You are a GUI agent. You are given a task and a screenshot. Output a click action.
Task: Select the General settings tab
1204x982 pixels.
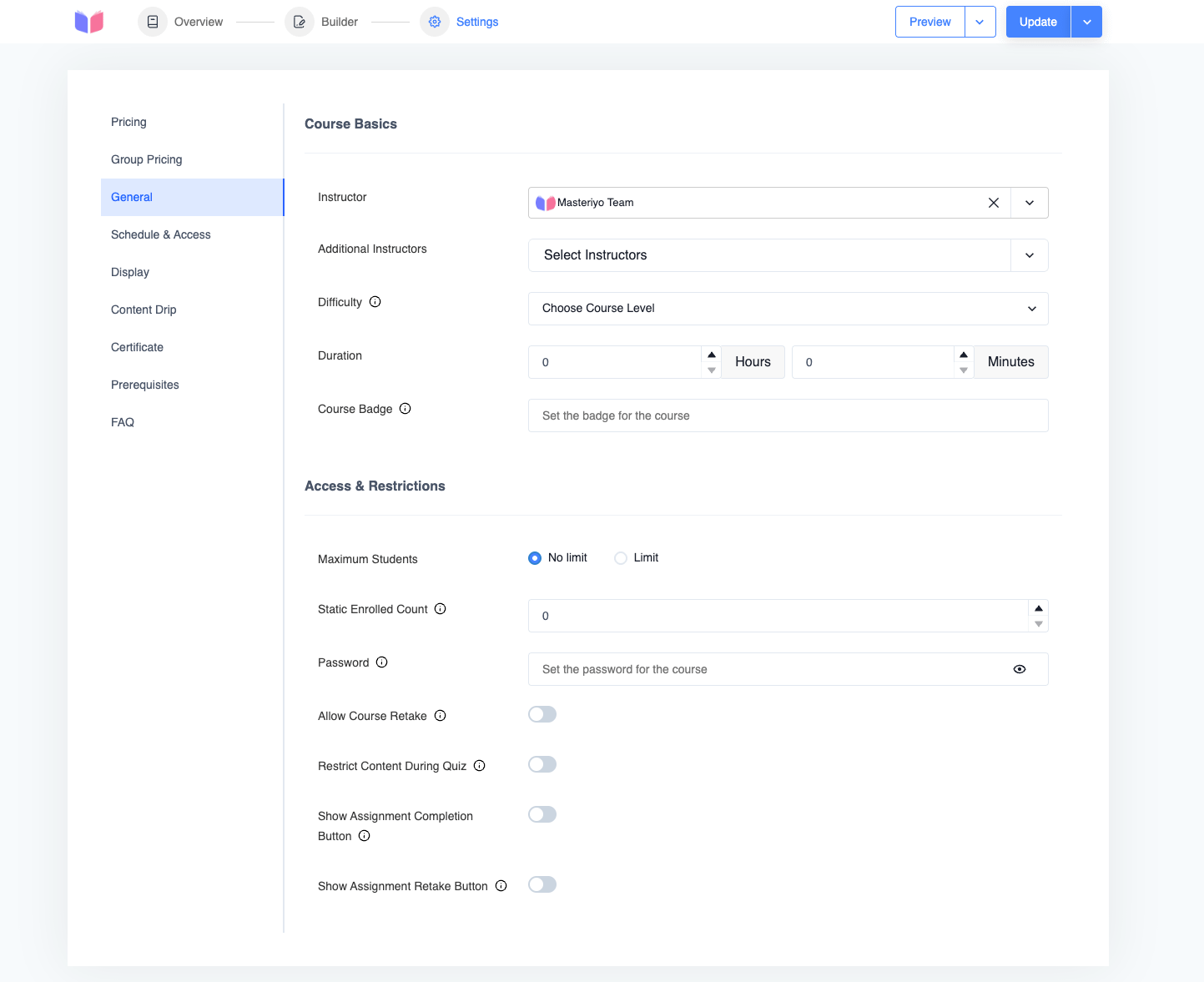click(192, 197)
